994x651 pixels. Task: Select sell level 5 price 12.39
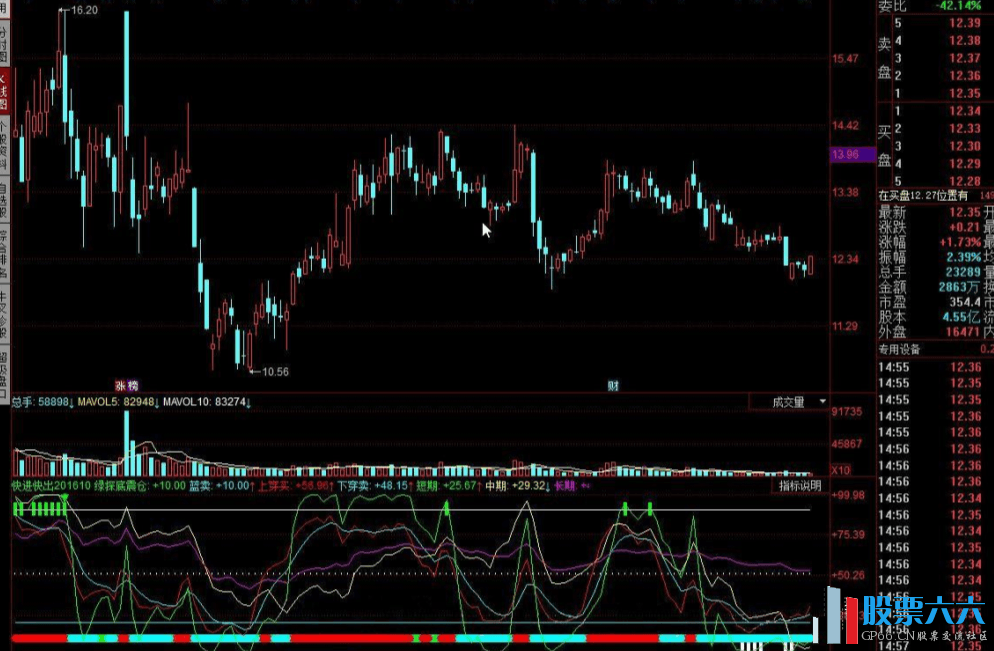coord(964,23)
